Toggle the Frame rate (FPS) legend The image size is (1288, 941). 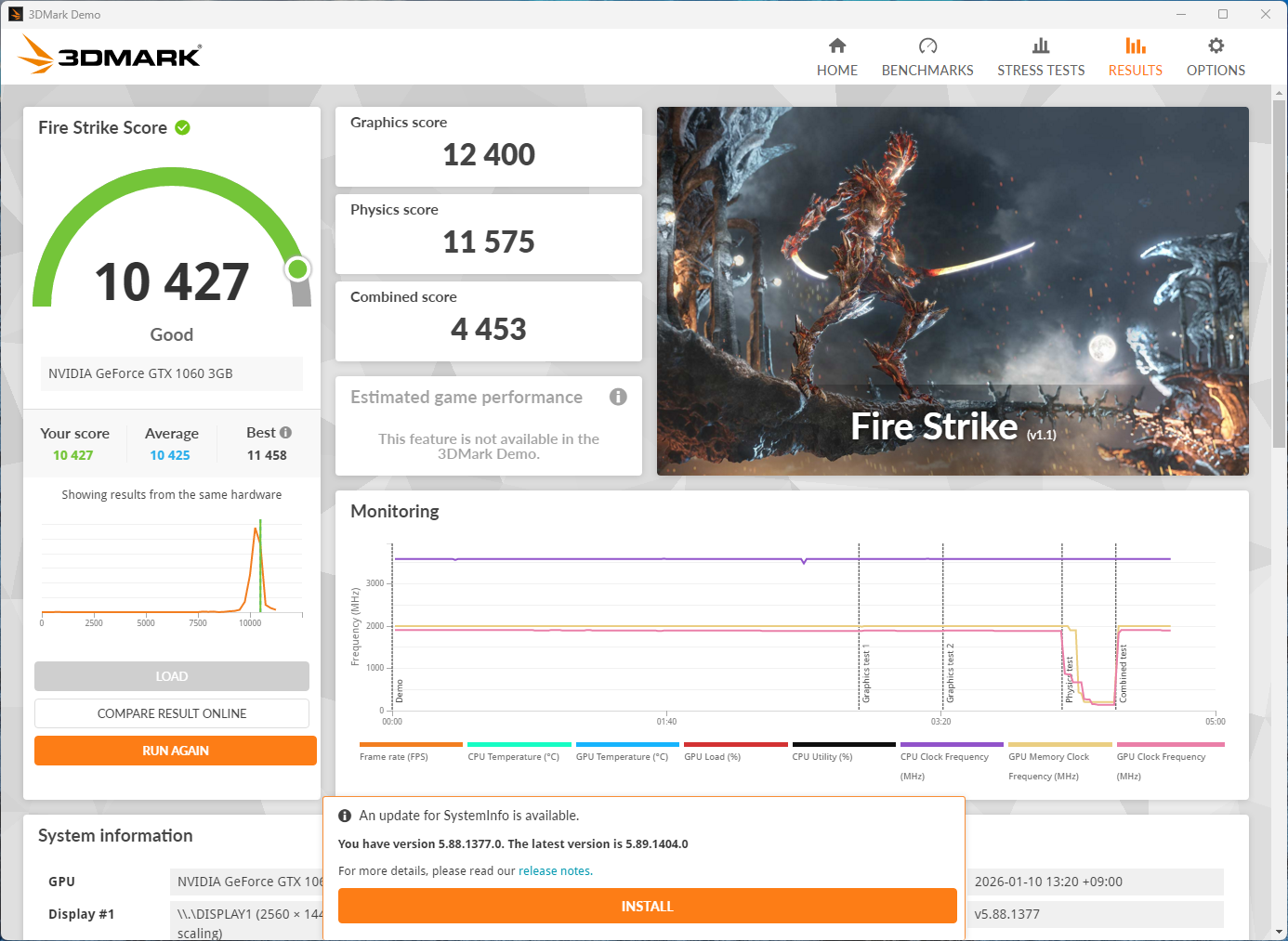(410, 751)
